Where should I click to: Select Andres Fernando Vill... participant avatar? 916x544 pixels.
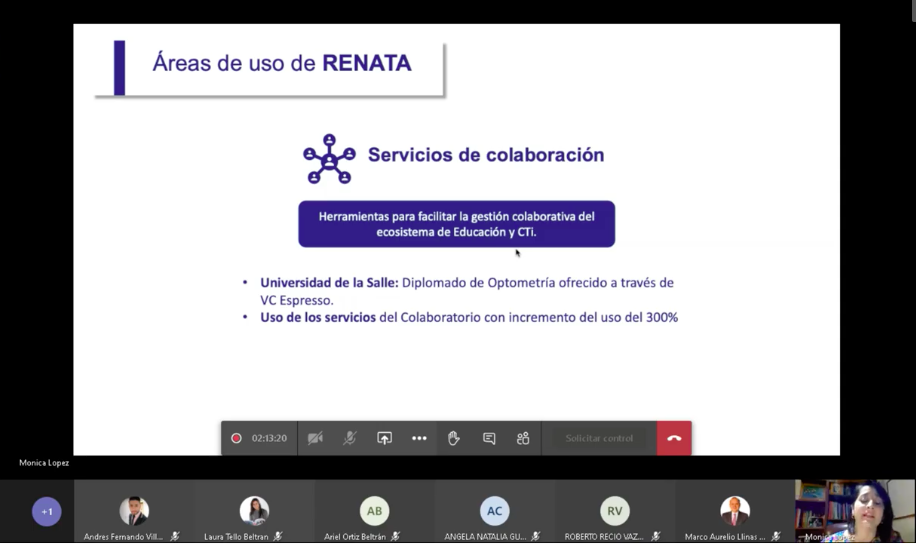pyautogui.click(x=134, y=511)
